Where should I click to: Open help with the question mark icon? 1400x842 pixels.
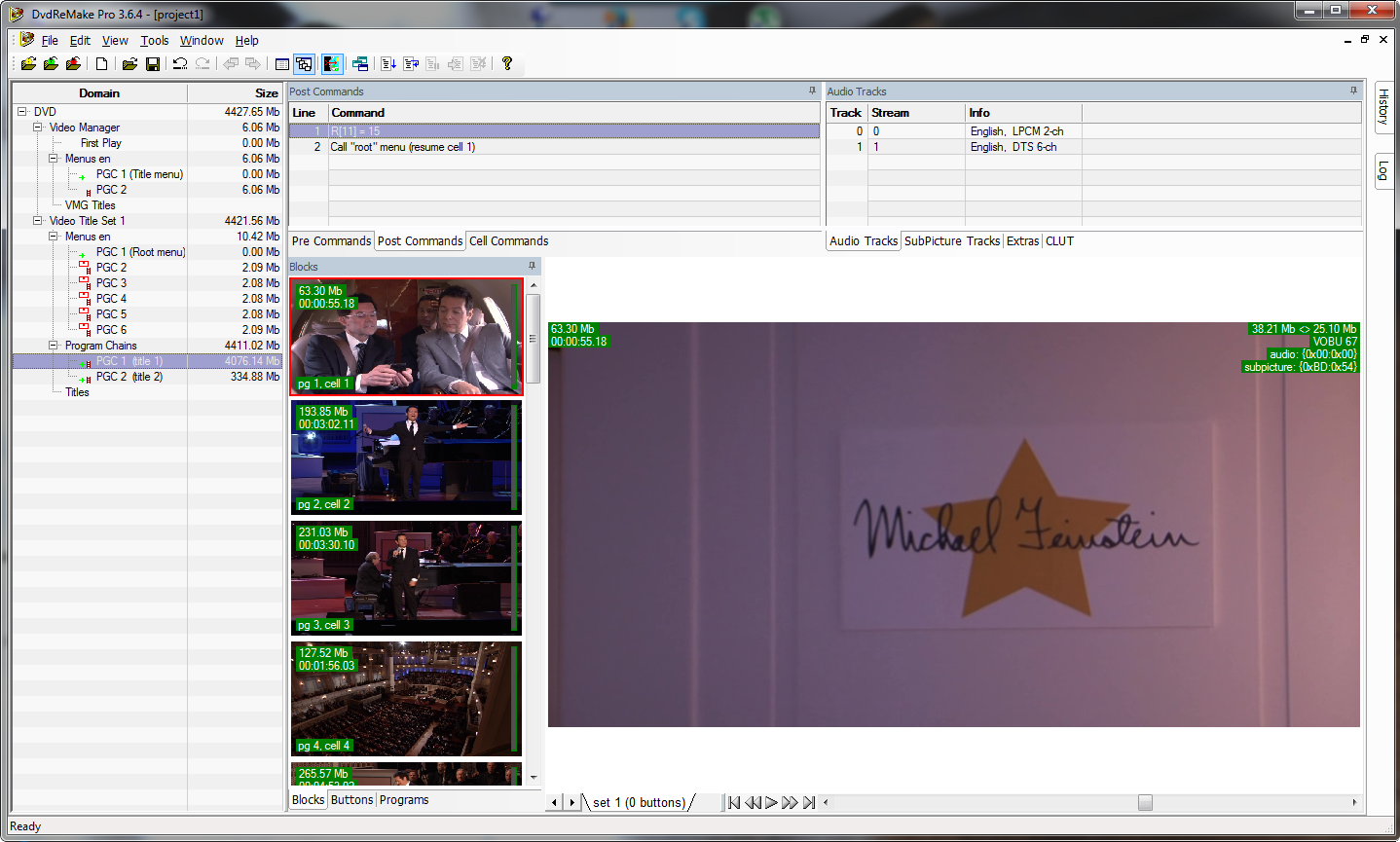[x=507, y=63]
